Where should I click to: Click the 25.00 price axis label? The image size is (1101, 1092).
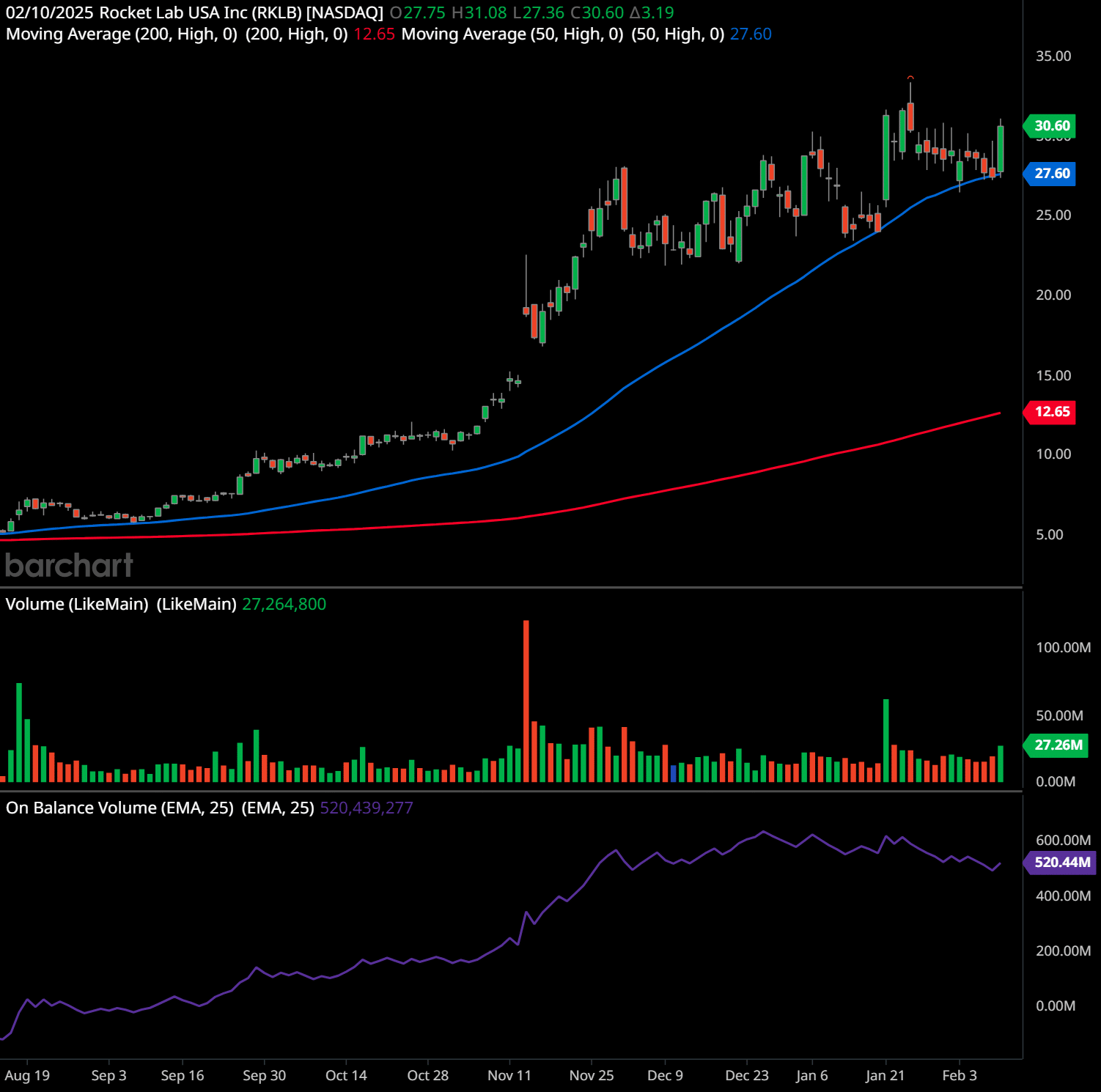(1053, 215)
